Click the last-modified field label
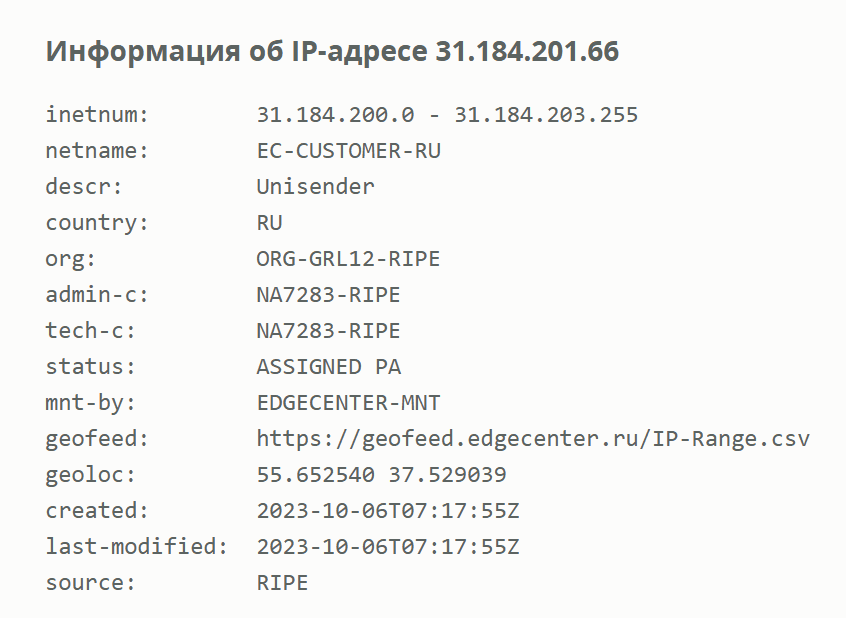This screenshot has width=846, height=618. (x=137, y=546)
